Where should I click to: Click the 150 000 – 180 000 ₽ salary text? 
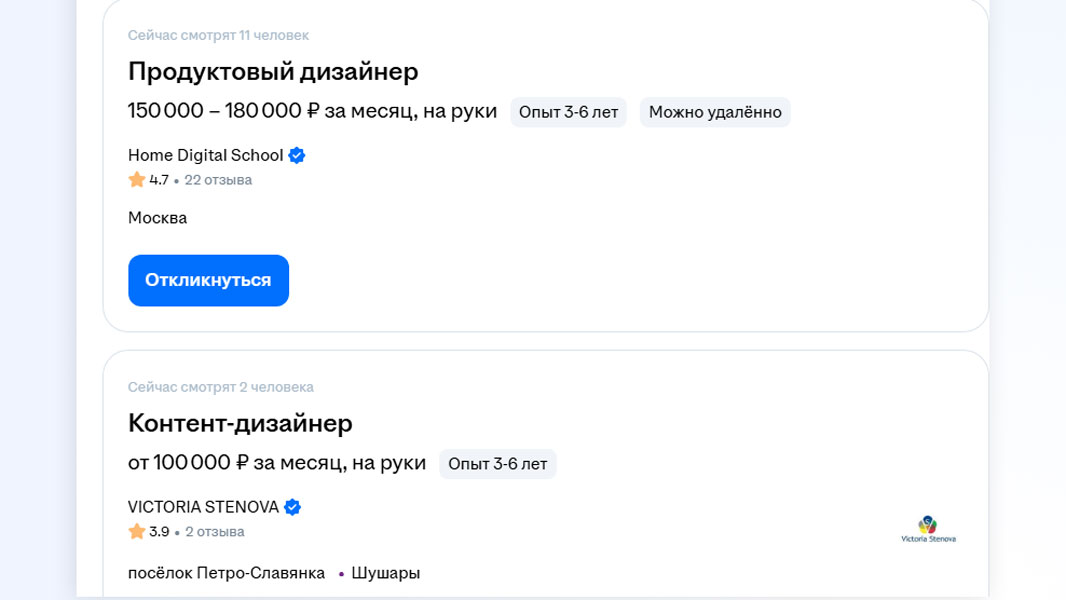[312, 111]
